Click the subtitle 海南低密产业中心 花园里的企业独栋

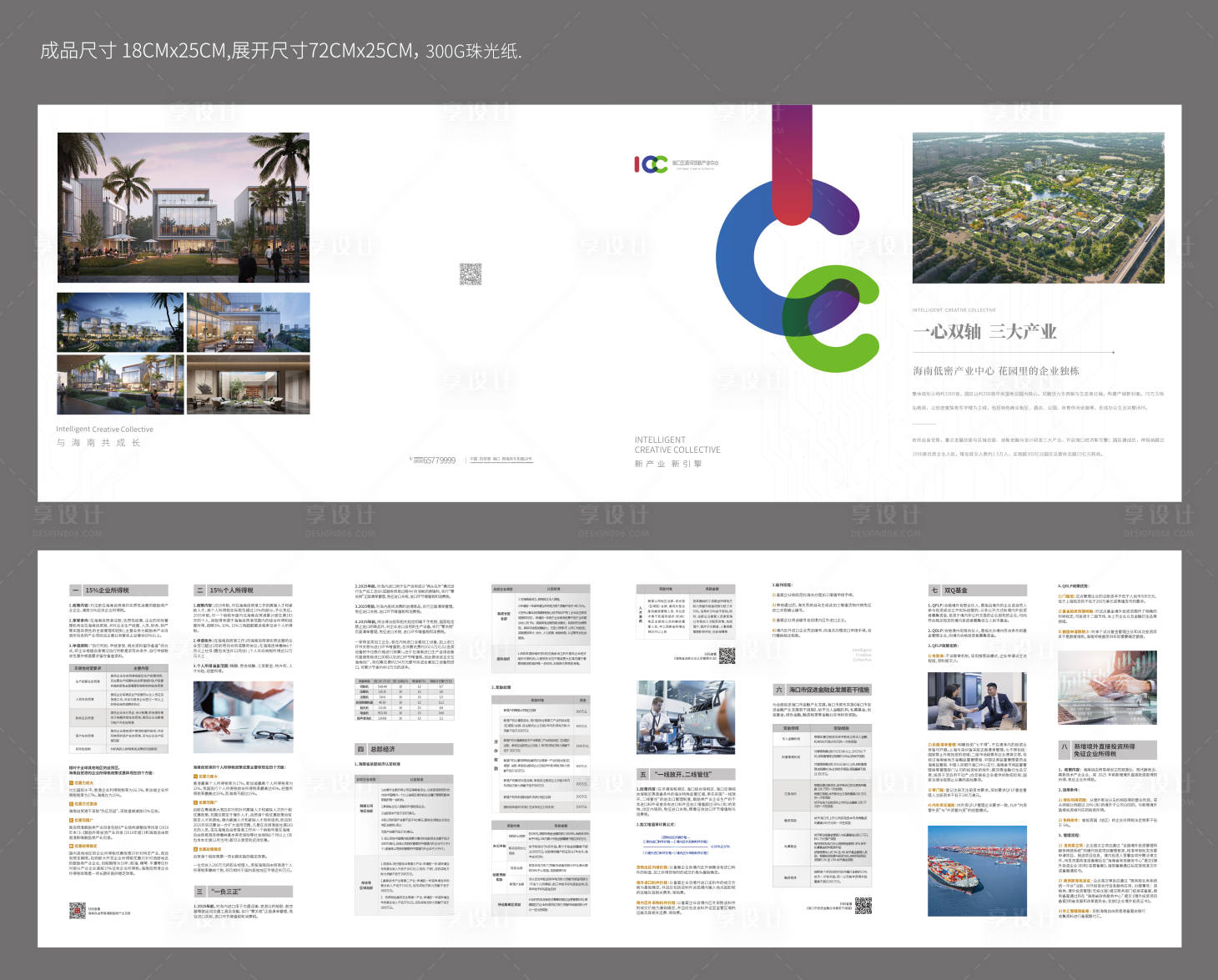tap(995, 371)
